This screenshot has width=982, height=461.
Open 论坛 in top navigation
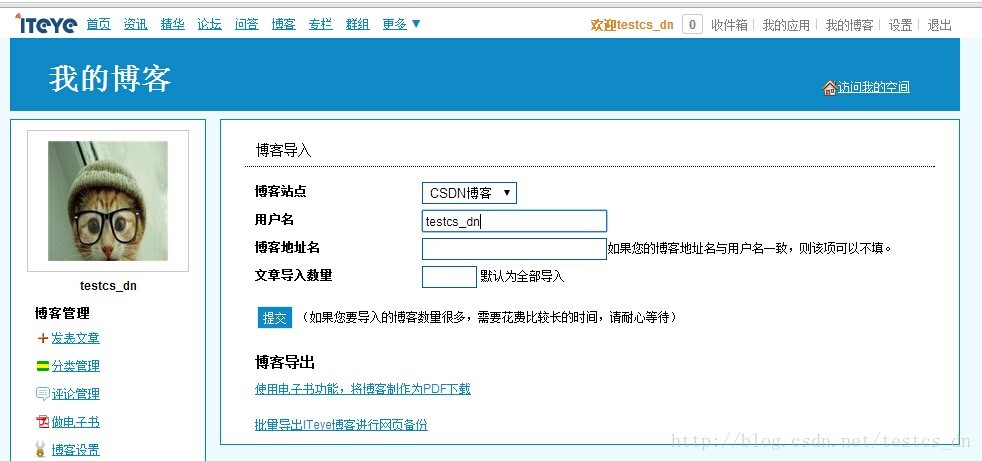tap(209, 24)
